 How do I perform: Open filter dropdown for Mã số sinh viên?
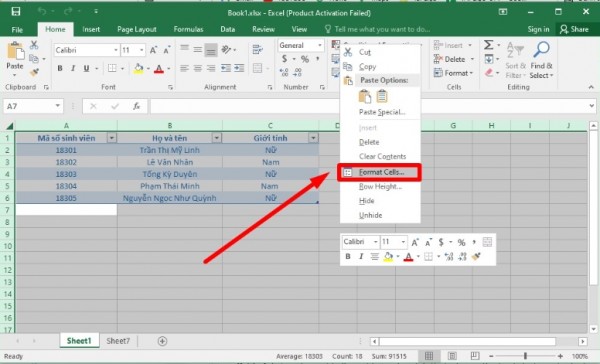[111, 138]
